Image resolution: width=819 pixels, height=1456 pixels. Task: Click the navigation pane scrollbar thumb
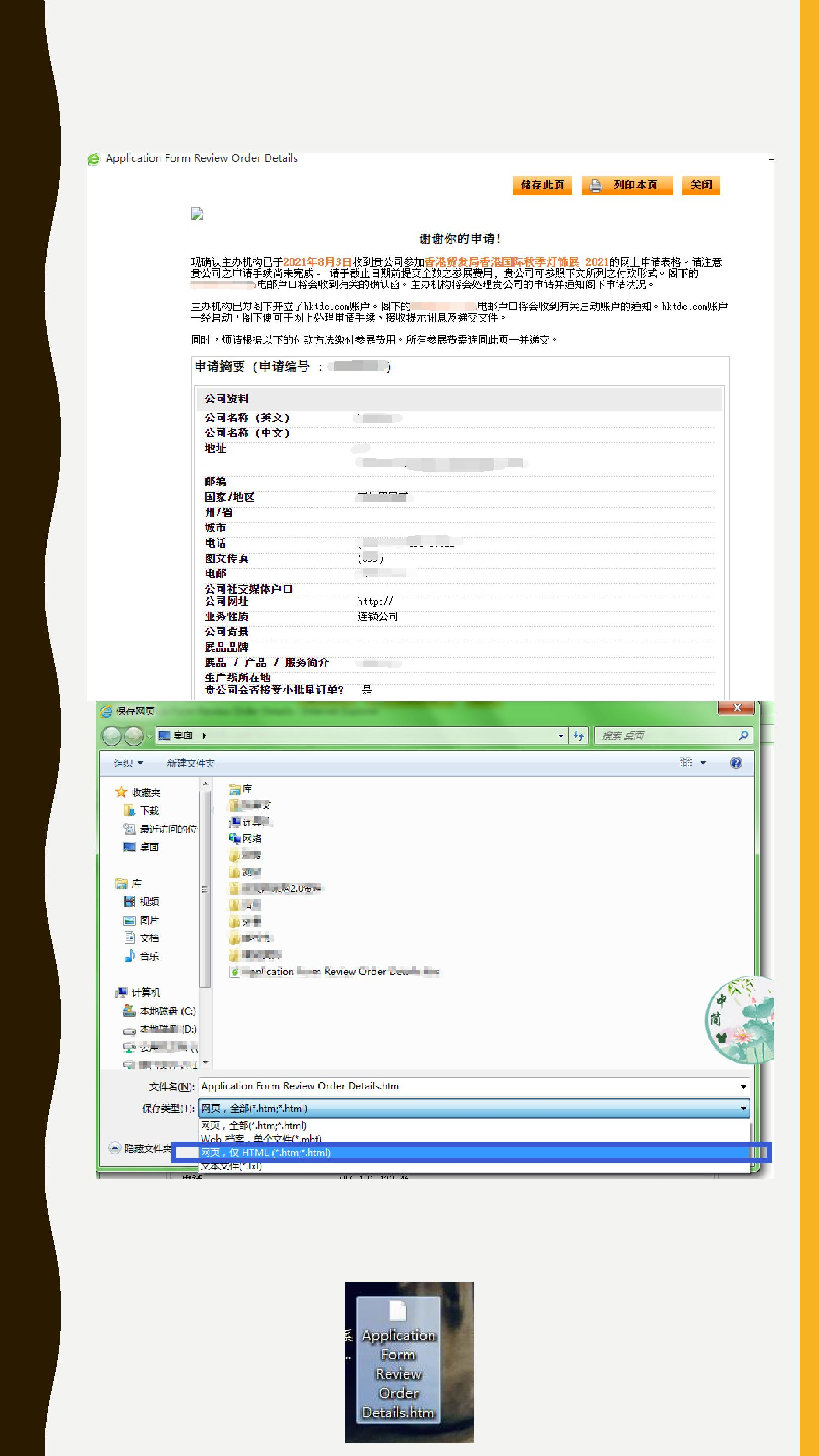pyautogui.click(x=206, y=889)
